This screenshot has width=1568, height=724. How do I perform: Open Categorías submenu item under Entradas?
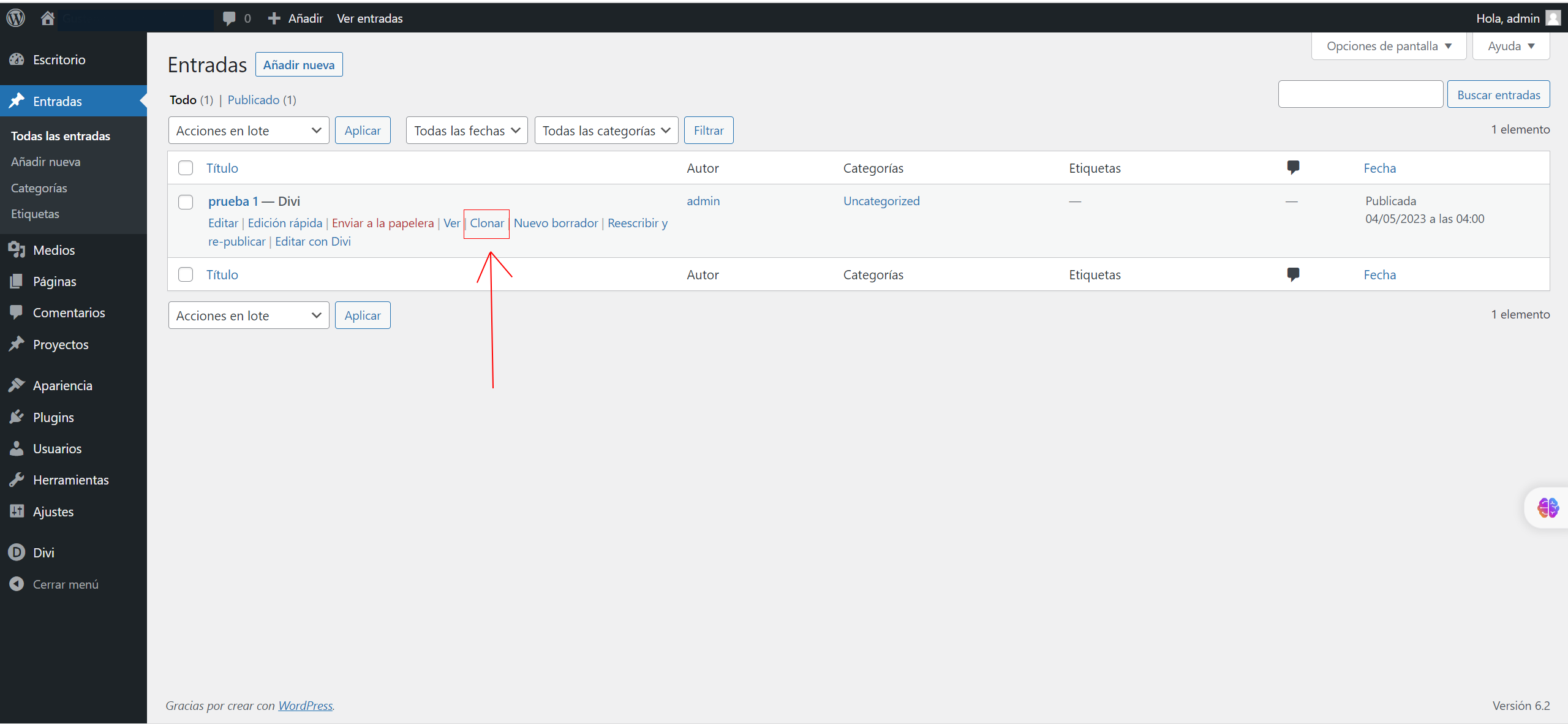(x=39, y=188)
